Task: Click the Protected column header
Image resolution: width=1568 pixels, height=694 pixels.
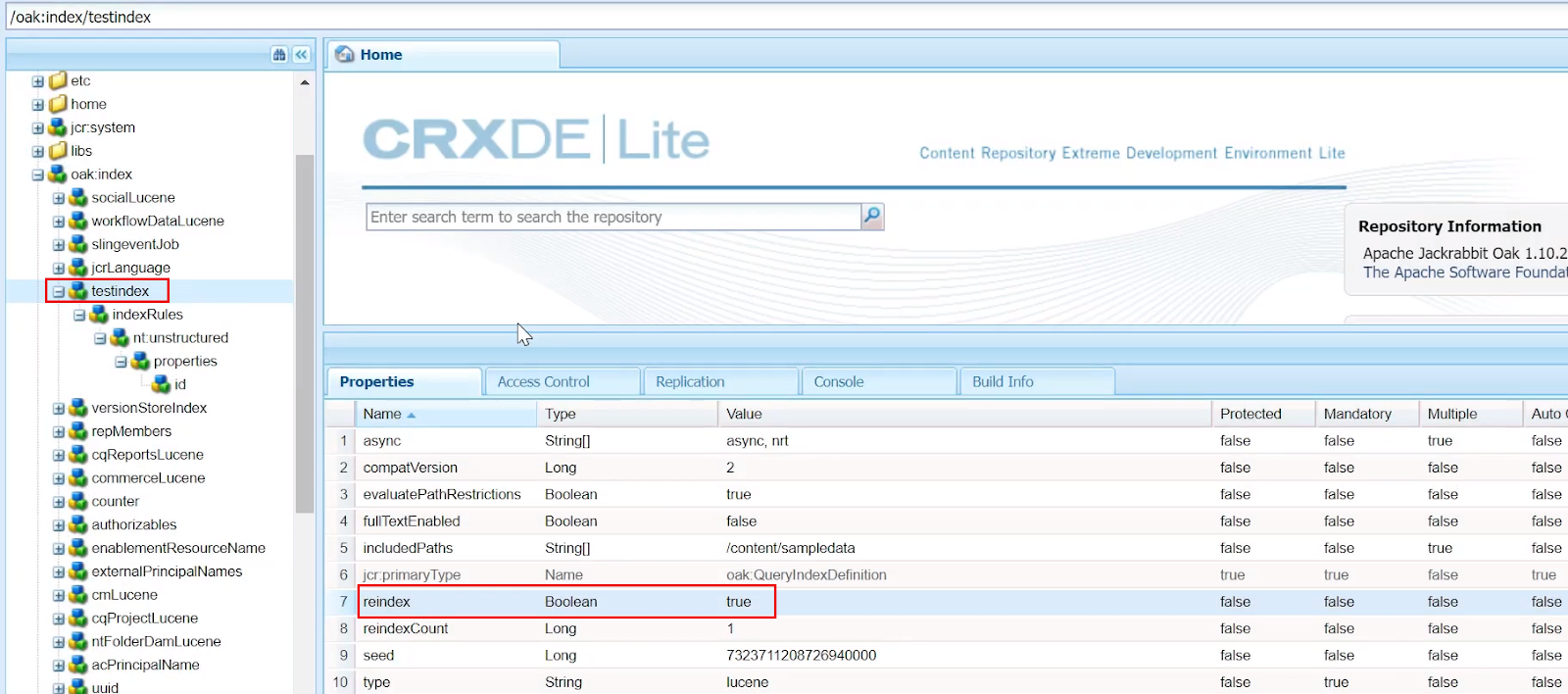Action: click(1264, 414)
